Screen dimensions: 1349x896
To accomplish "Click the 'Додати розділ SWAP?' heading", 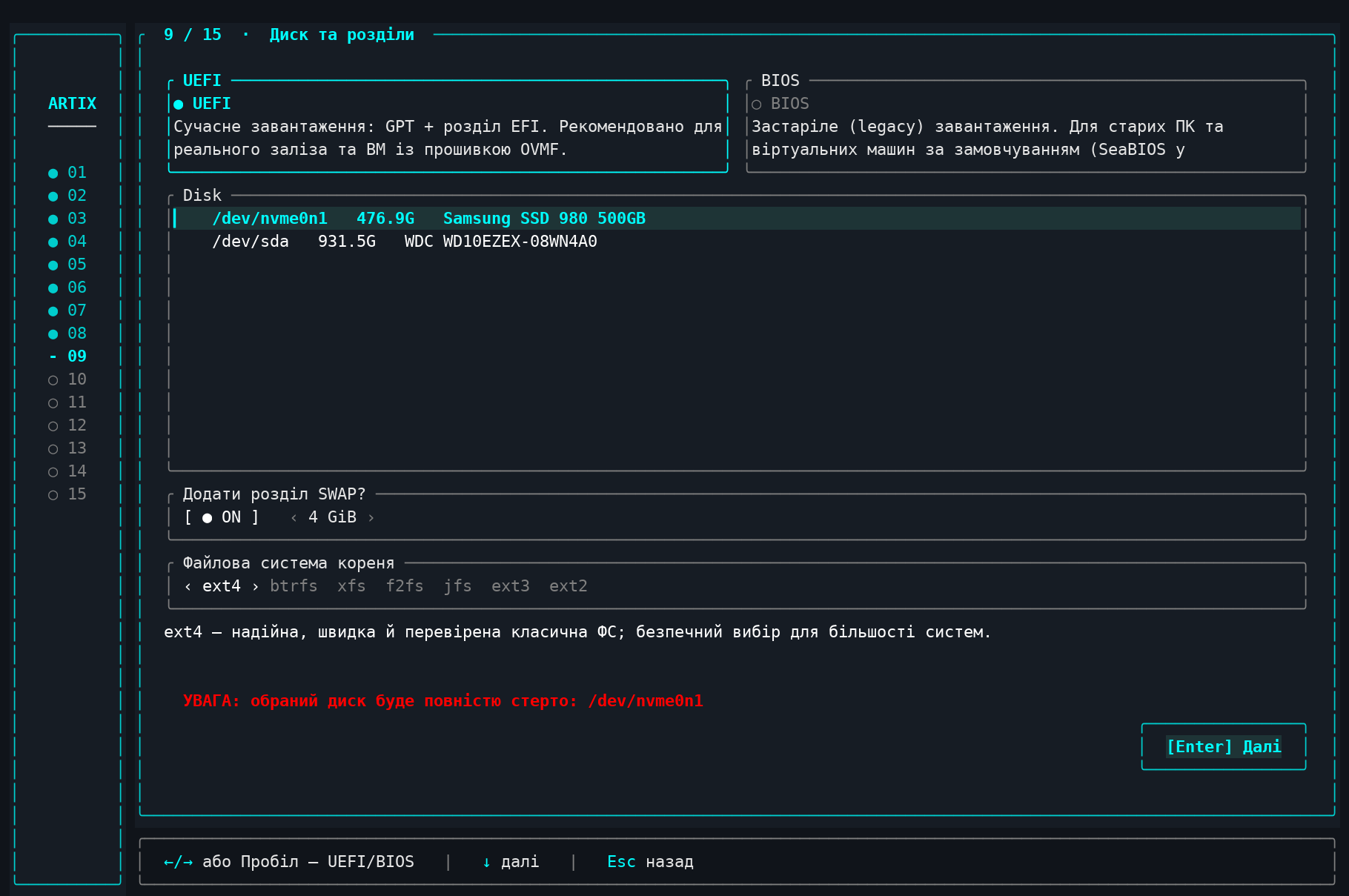I will click(274, 494).
